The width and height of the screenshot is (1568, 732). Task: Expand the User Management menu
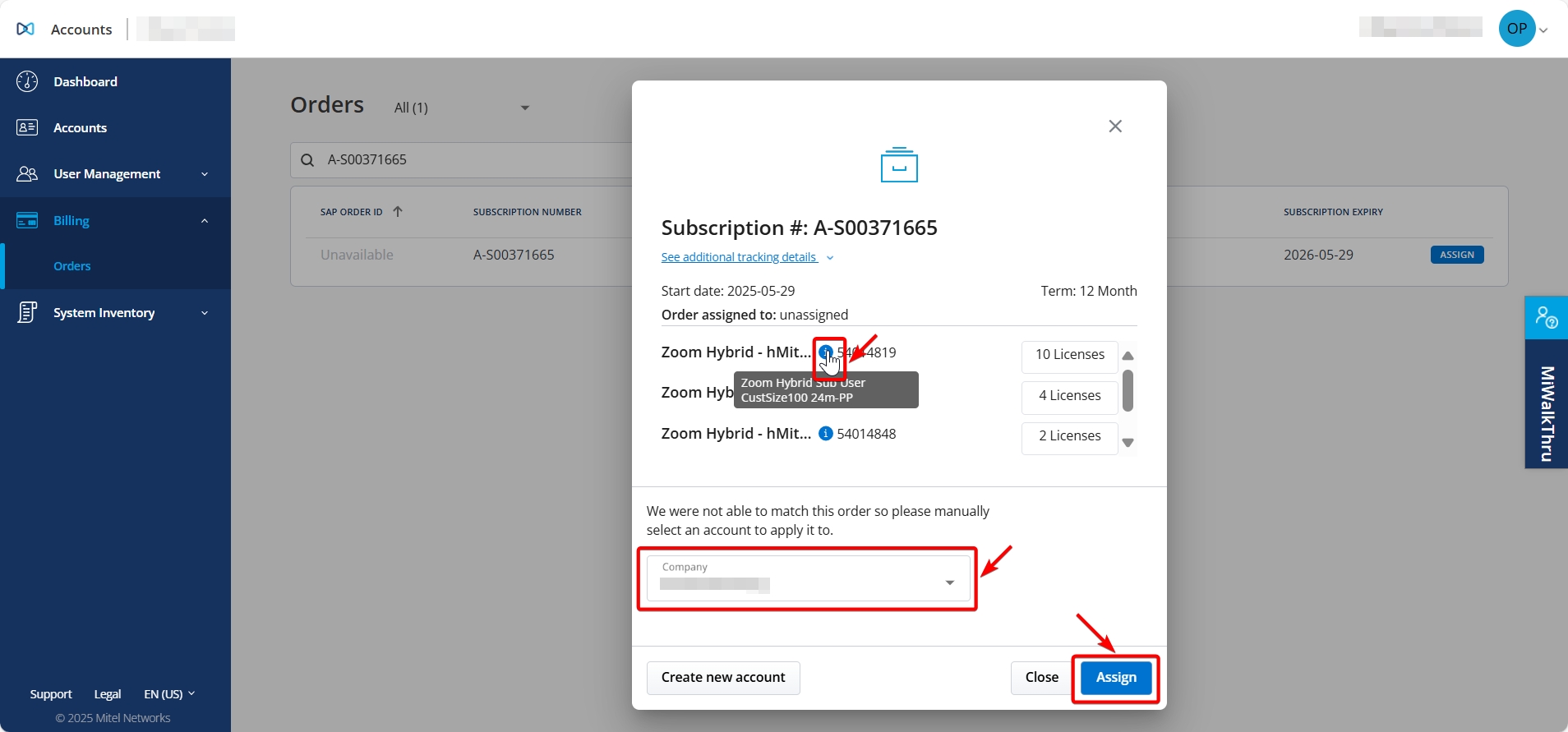[x=205, y=174]
